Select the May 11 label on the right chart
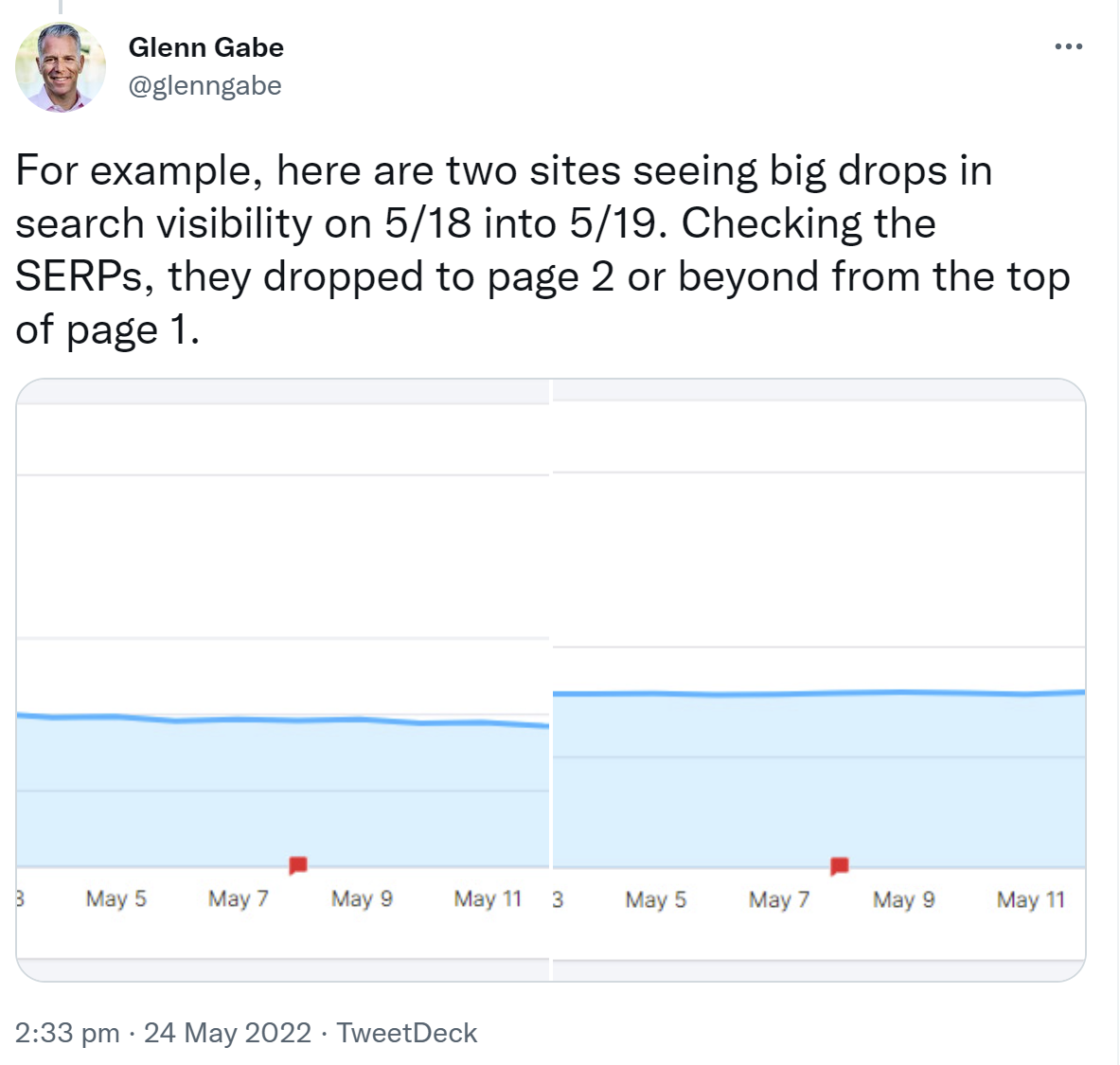 (1029, 899)
